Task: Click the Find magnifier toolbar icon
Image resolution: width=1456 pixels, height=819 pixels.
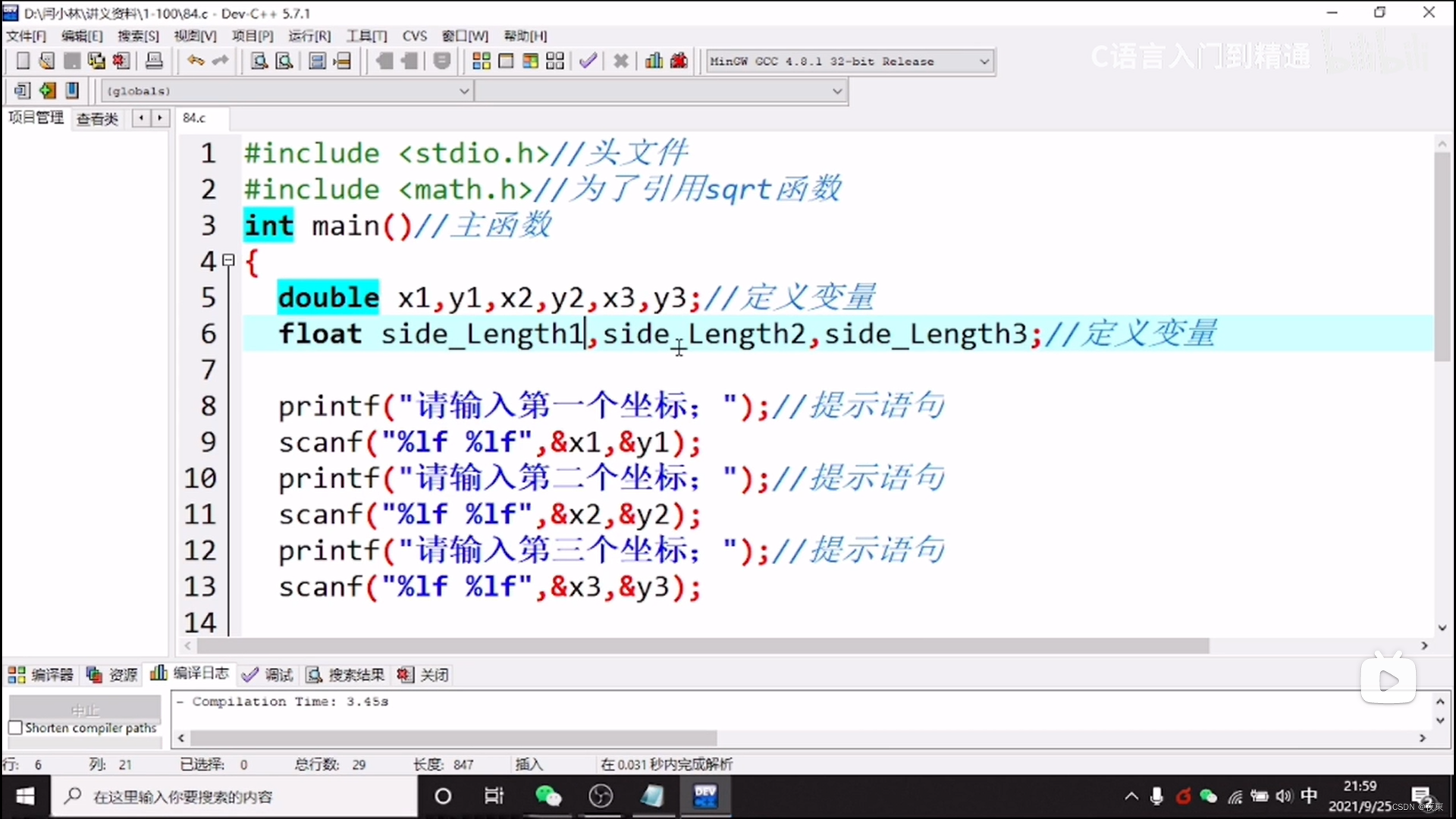Action: [259, 61]
